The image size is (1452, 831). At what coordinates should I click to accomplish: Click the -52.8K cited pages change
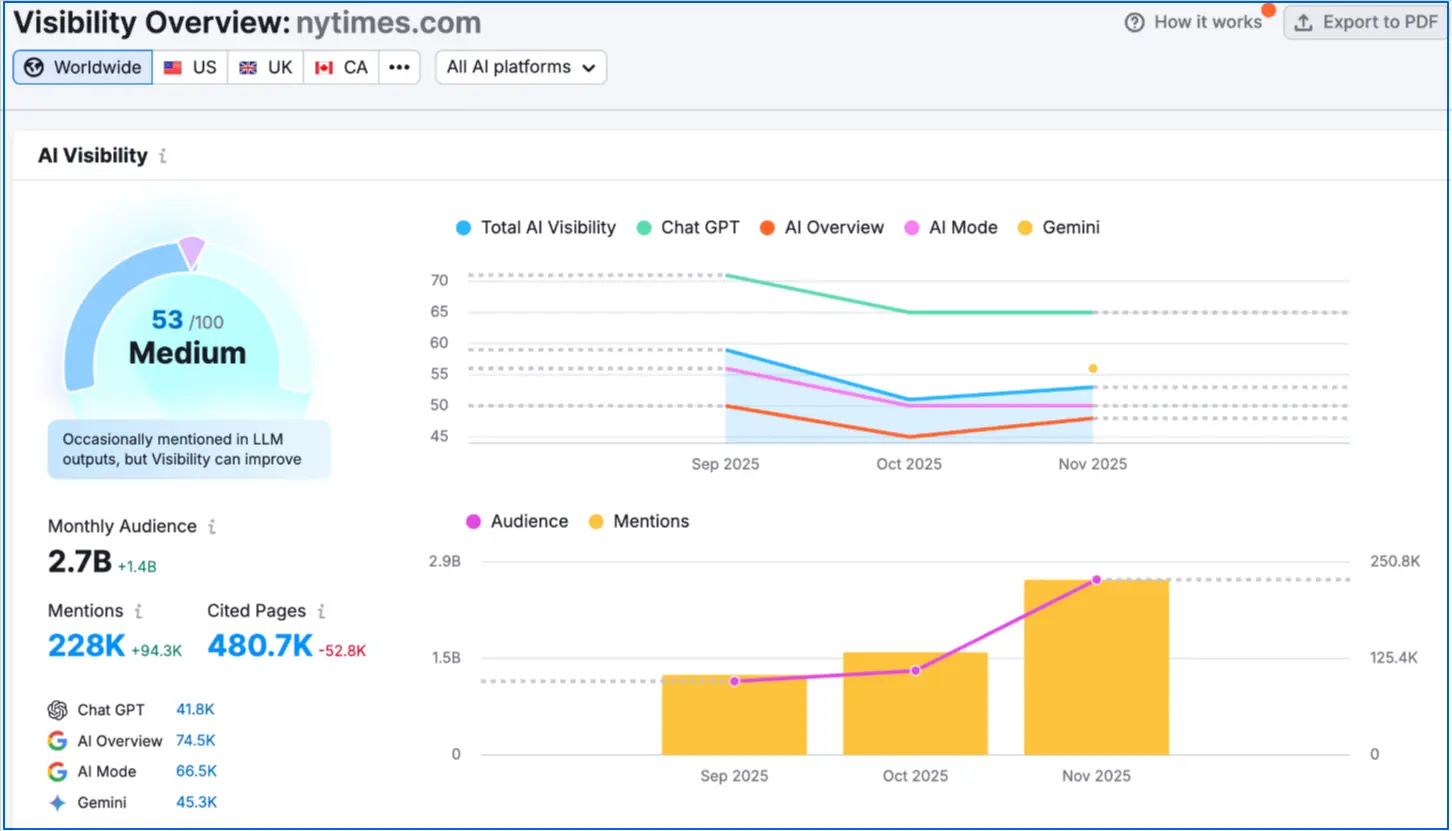pyautogui.click(x=343, y=651)
